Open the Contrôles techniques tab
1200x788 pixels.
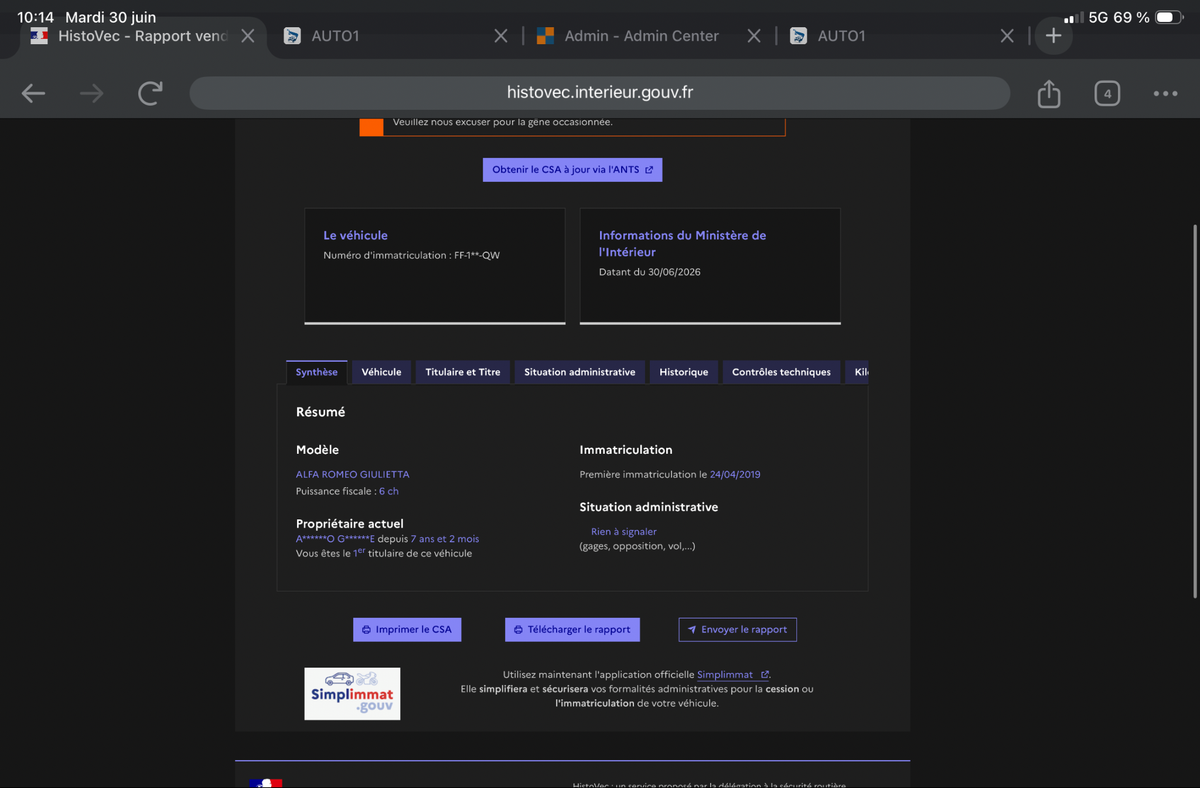pos(781,372)
